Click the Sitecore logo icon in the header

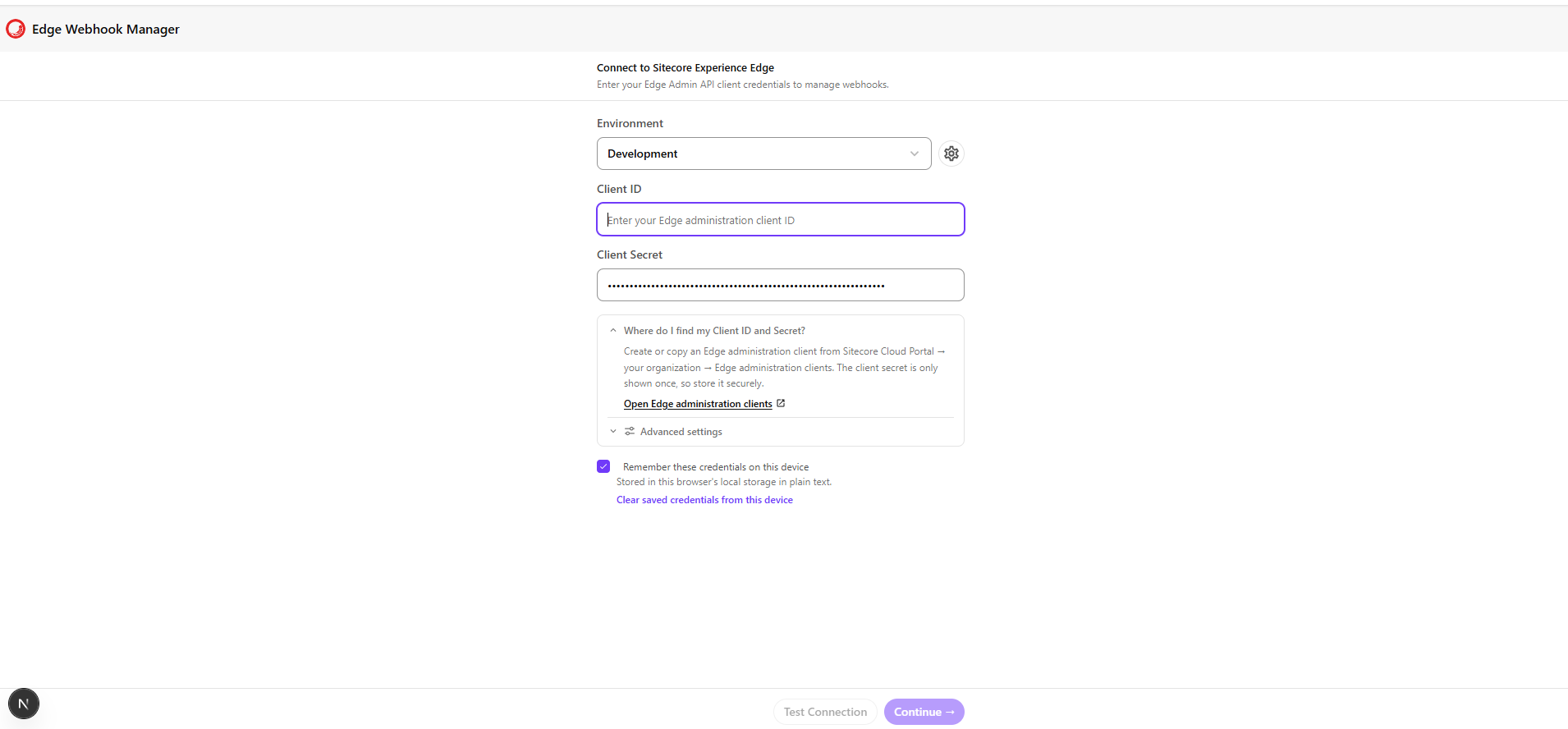point(16,30)
